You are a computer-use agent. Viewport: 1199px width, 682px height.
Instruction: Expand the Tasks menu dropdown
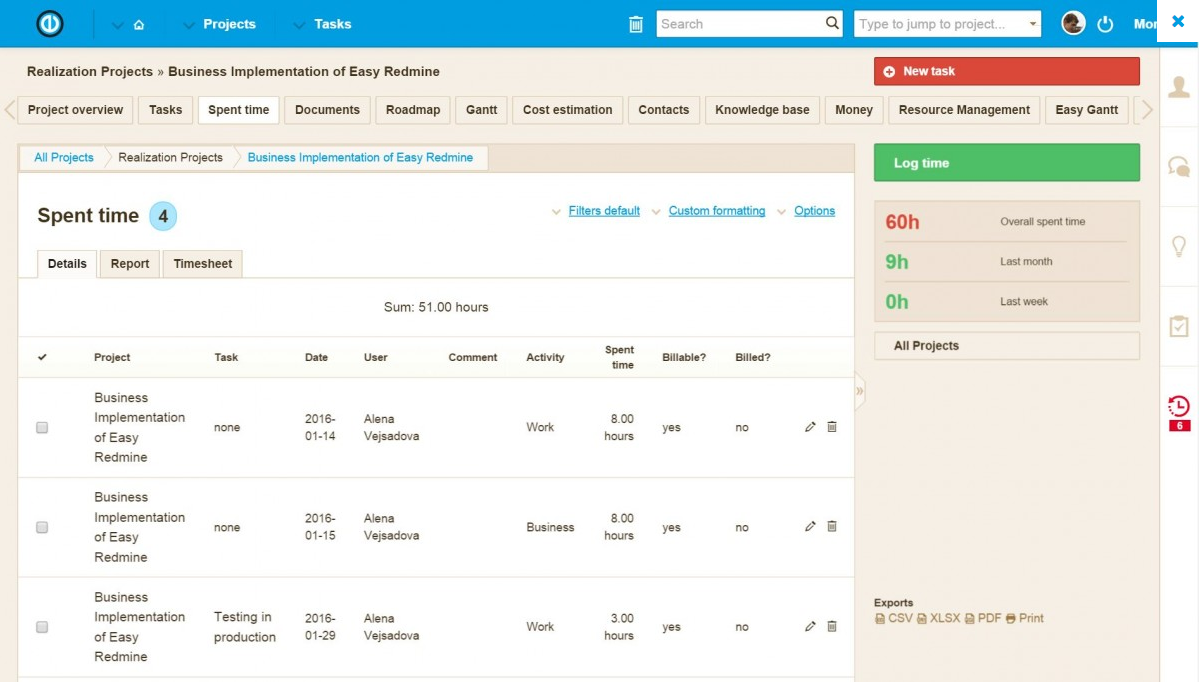[299, 25]
